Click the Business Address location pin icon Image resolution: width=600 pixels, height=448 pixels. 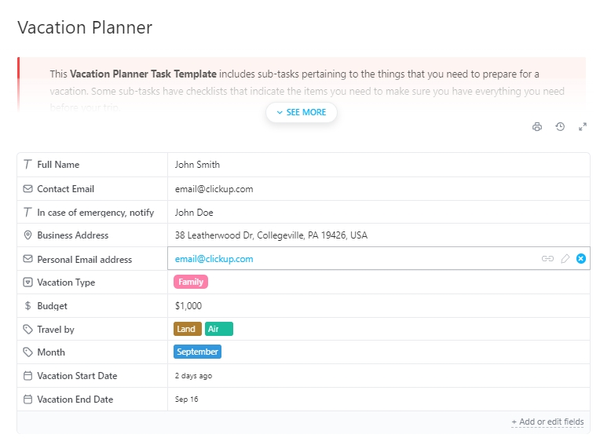click(27, 235)
